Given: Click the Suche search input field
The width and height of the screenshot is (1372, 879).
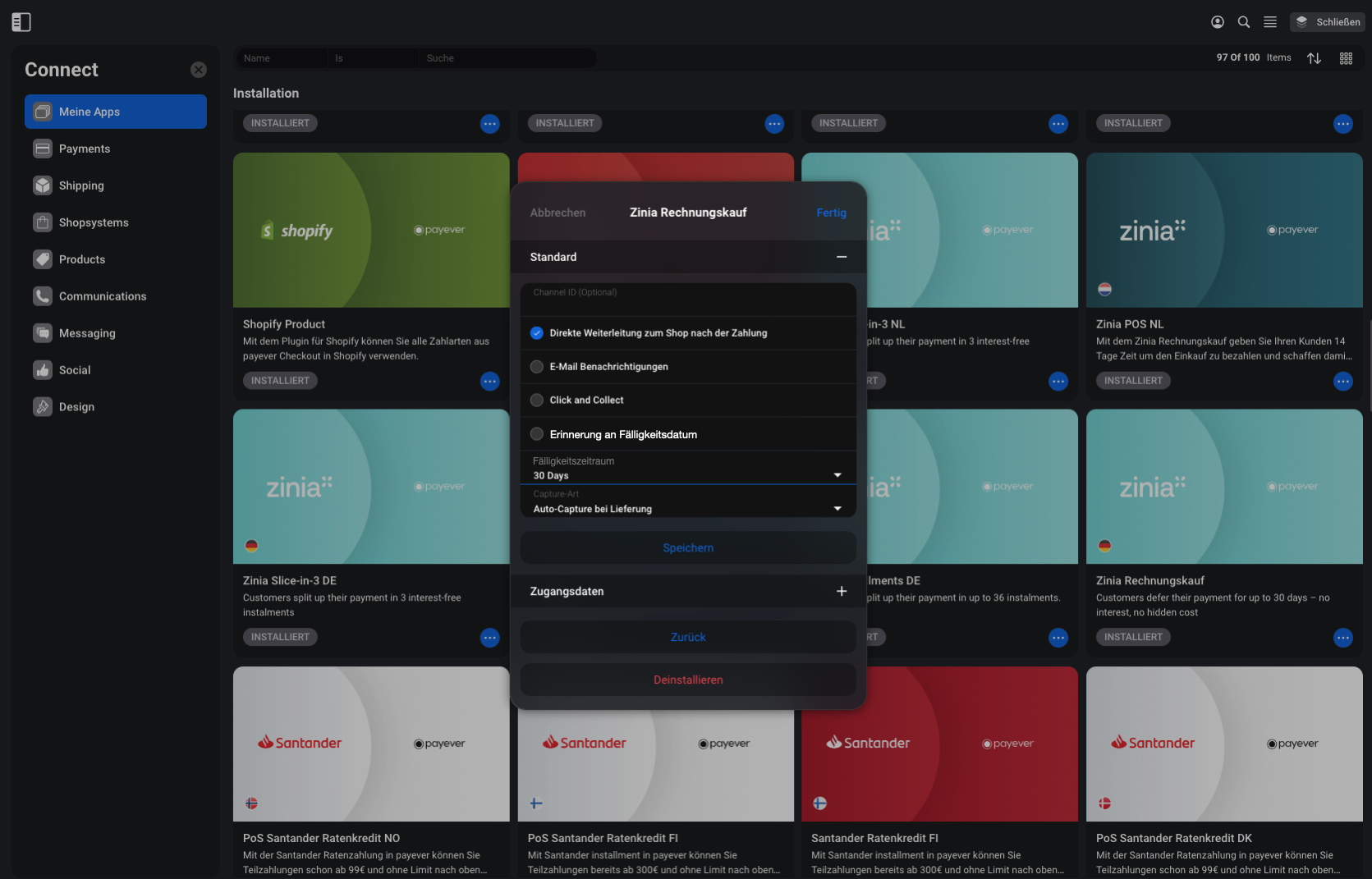Looking at the screenshot, I should pyautogui.click(x=507, y=58).
